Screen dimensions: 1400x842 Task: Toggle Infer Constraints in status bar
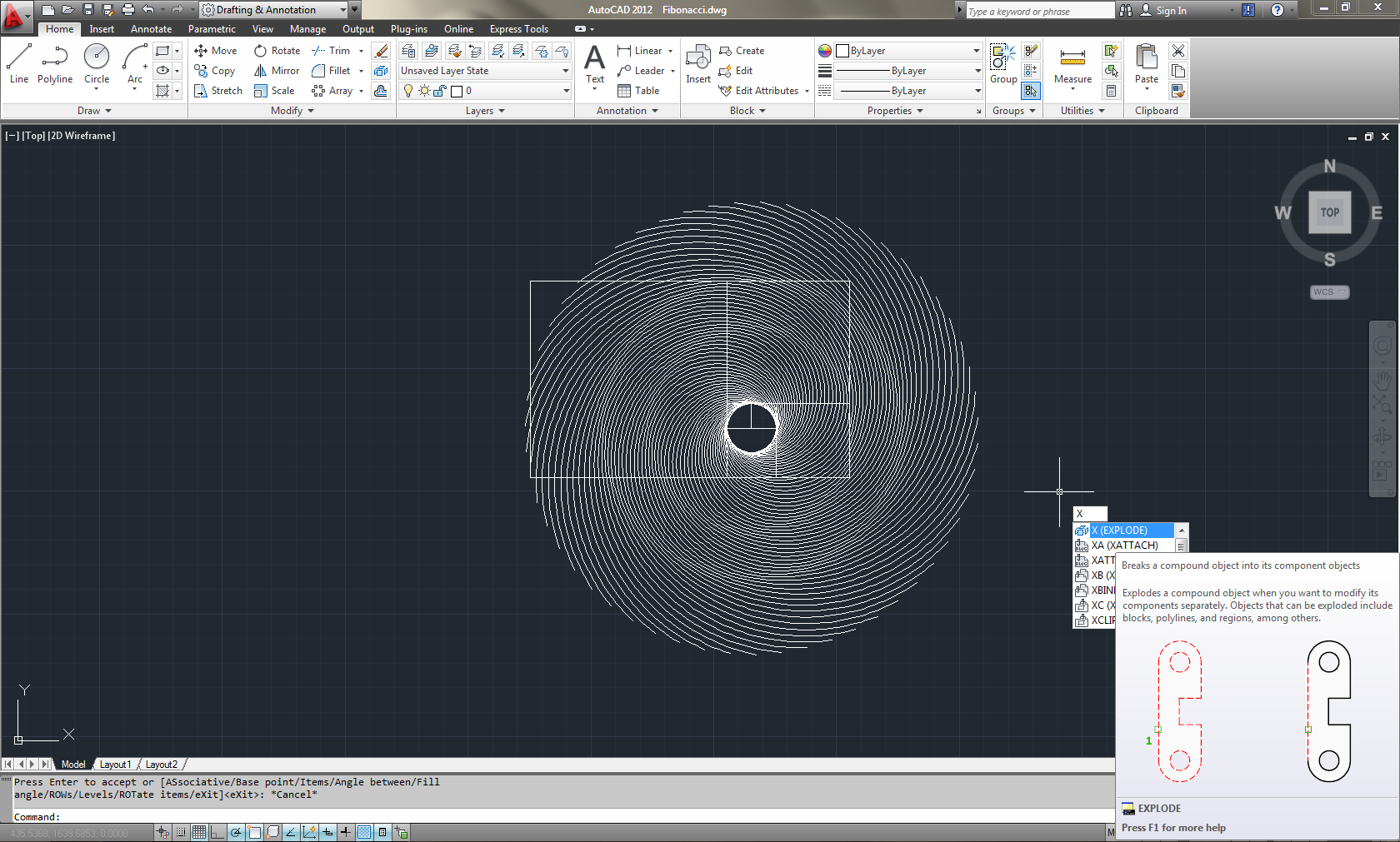click(162, 832)
